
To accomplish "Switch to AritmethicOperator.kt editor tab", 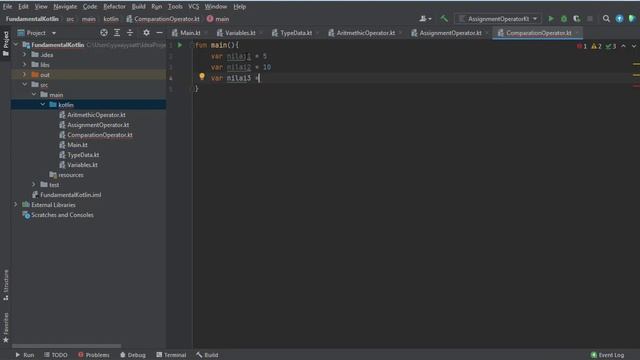I will click(364, 33).
